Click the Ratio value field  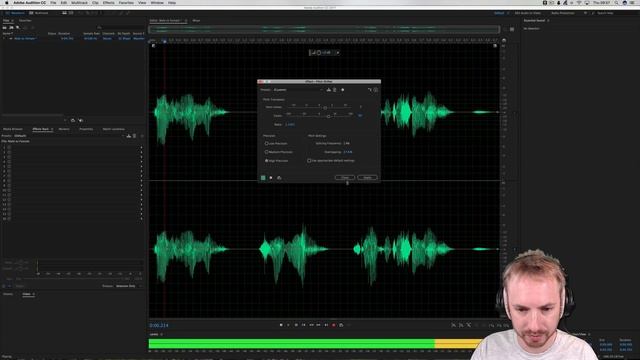(290, 124)
